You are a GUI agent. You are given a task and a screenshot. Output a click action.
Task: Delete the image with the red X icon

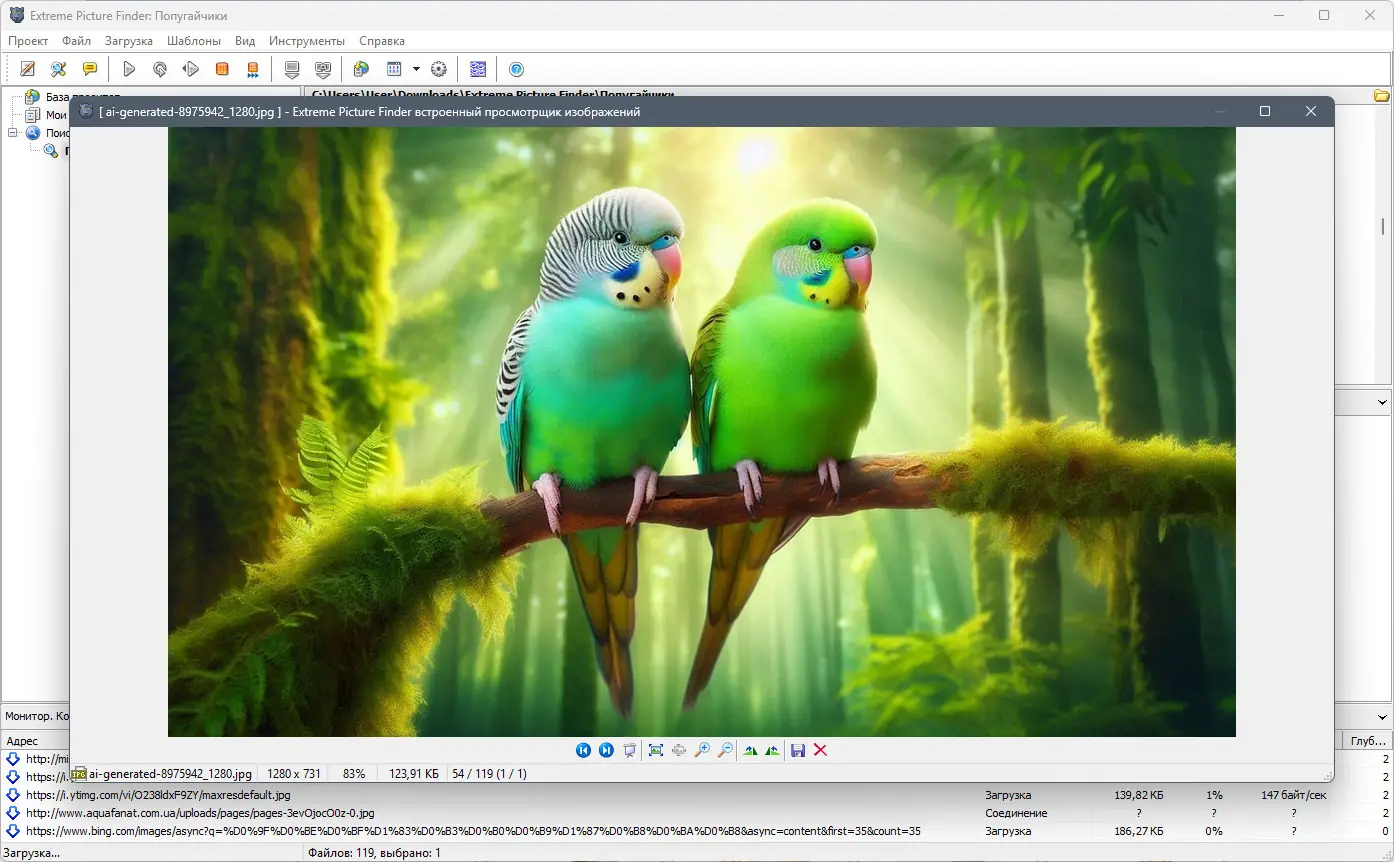point(821,750)
